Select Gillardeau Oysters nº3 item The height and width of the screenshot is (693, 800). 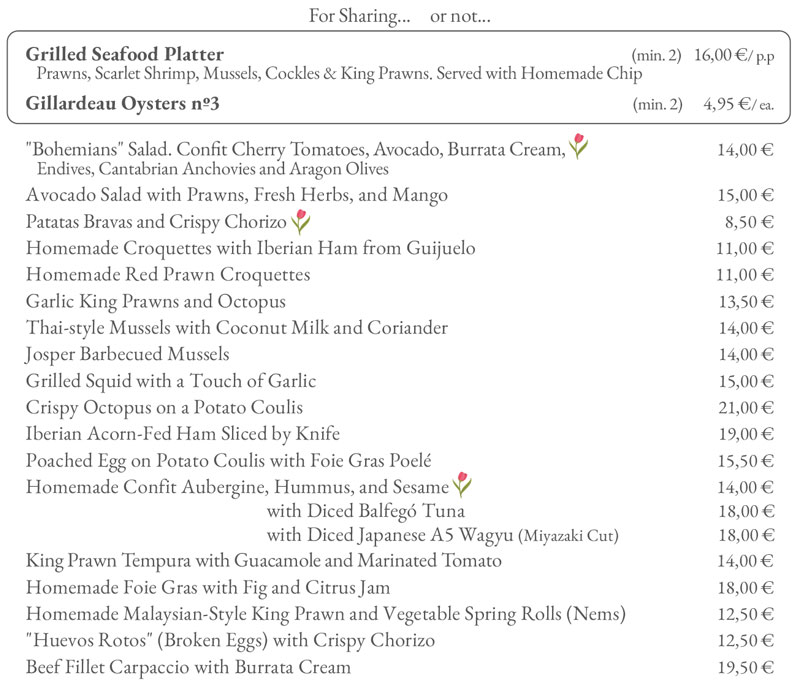(x=122, y=104)
